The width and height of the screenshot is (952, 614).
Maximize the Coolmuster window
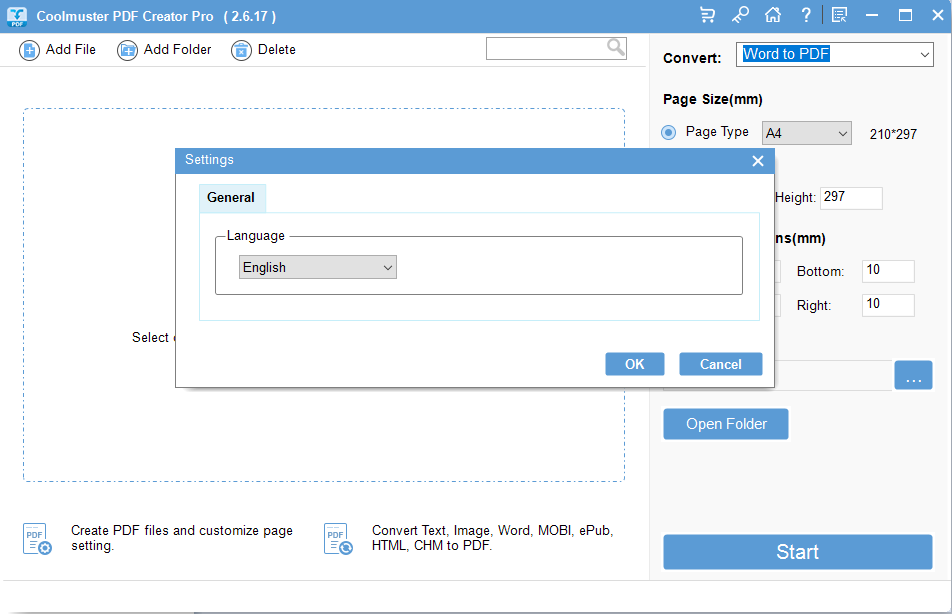click(x=905, y=15)
